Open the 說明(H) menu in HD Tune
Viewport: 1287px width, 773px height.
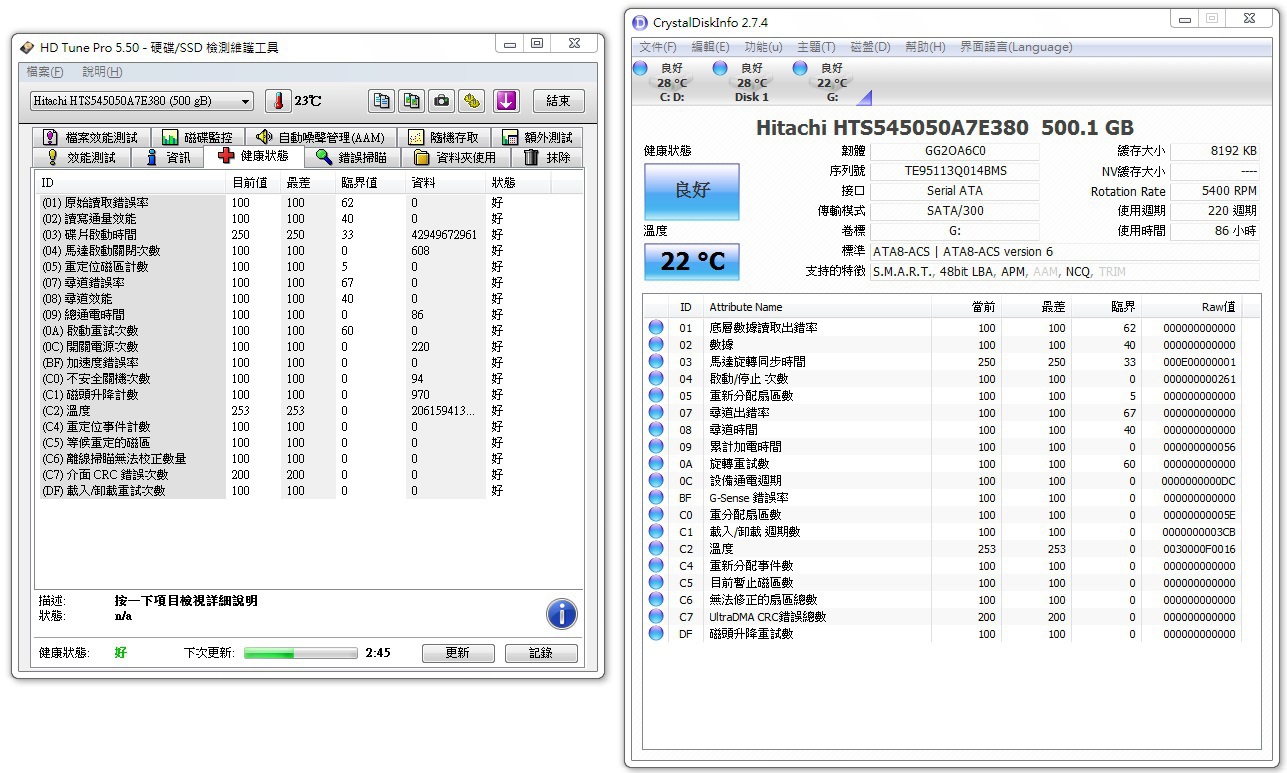coord(102,72)
